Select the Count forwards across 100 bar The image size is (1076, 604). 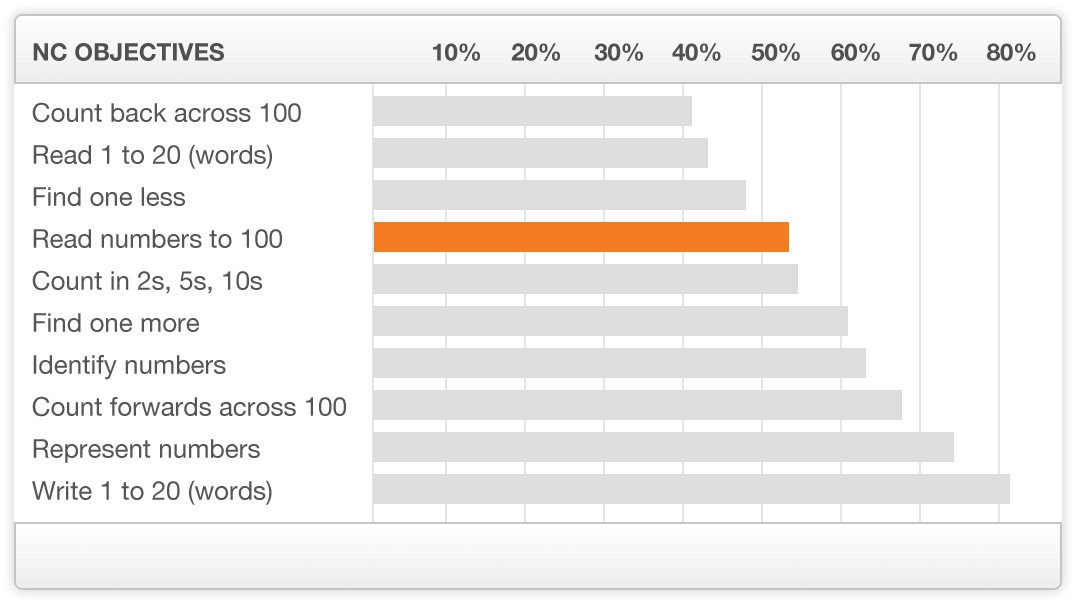pyautogui.click(x=638, y=405)
